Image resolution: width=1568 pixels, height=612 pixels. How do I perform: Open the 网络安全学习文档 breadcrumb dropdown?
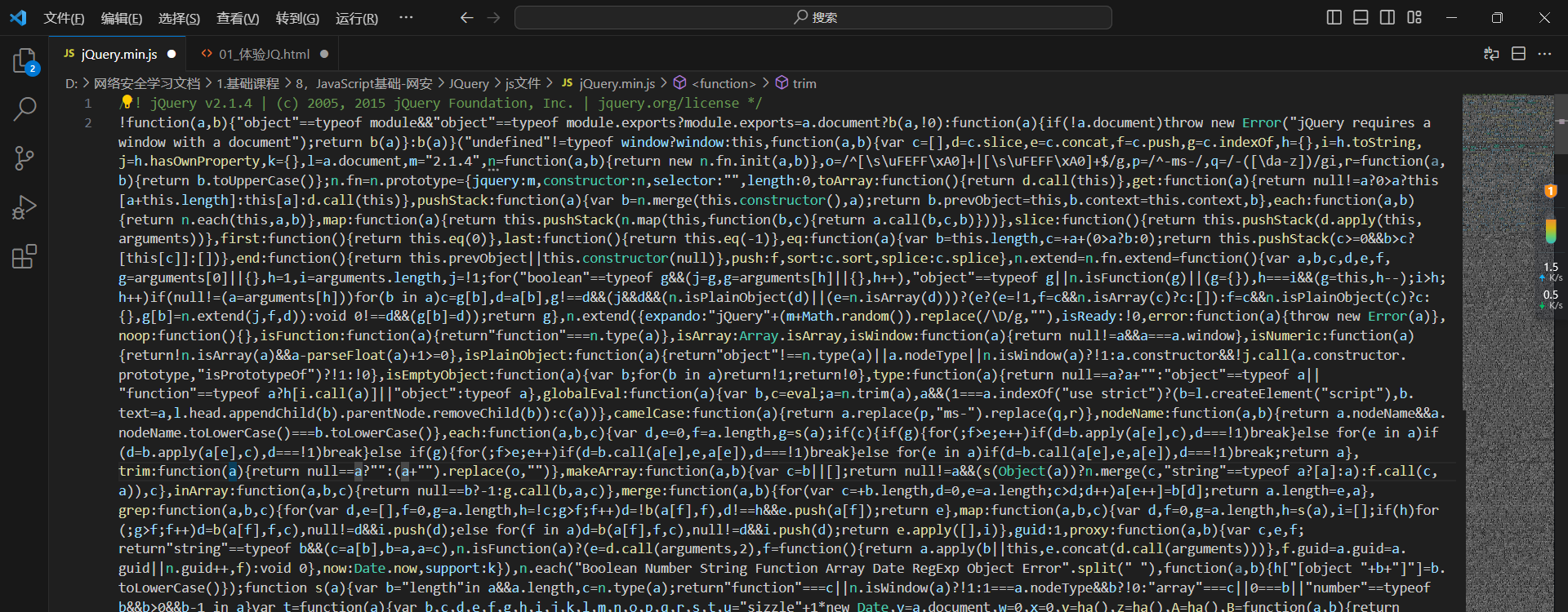[147, 83]
